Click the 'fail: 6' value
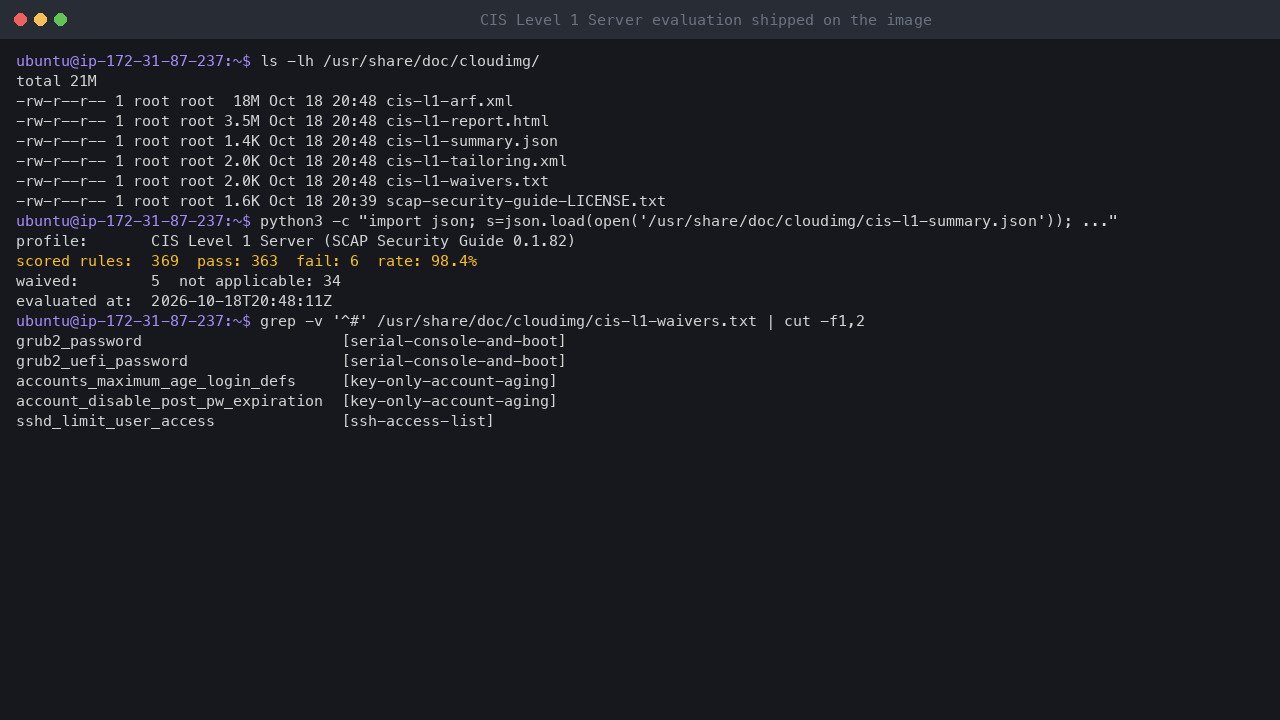Image resolution: width=1280 pixels, height=720 pixels. click(x=327, y=261)
